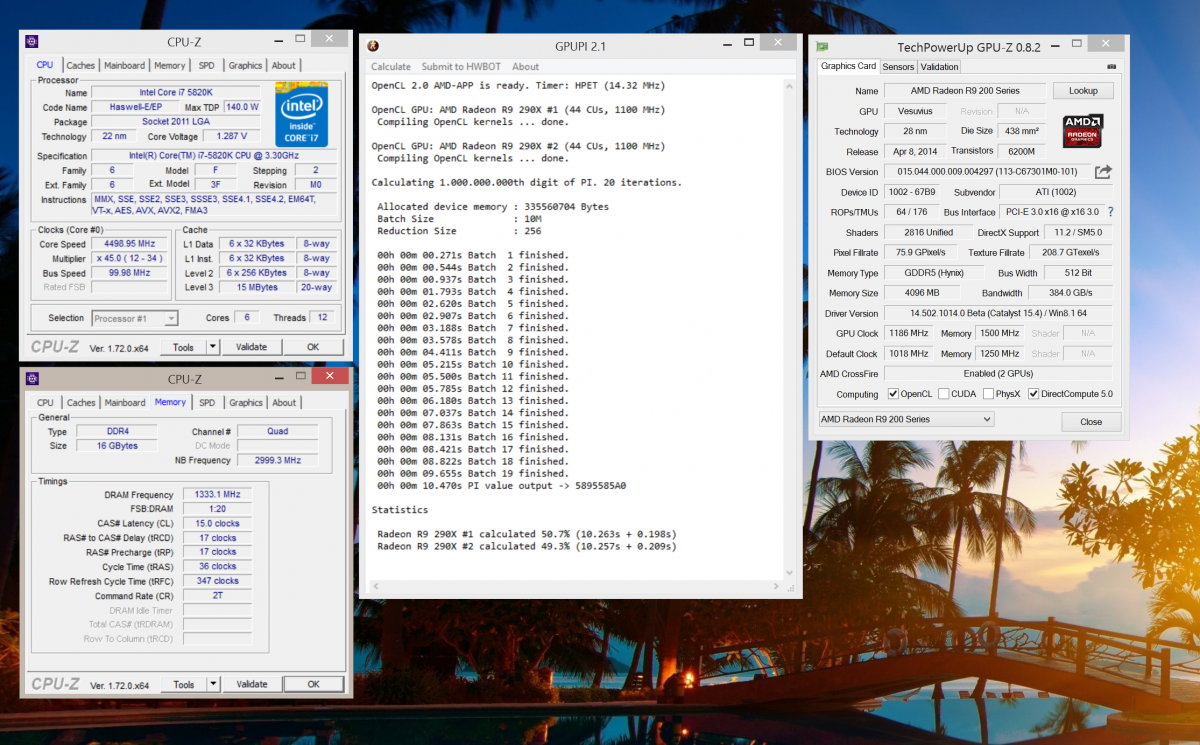Image resolution: width=1200 pixels, height=745 pixels.
Task: Click Tools button in the CPU-Z CPU window
Action: coord(183,347)
